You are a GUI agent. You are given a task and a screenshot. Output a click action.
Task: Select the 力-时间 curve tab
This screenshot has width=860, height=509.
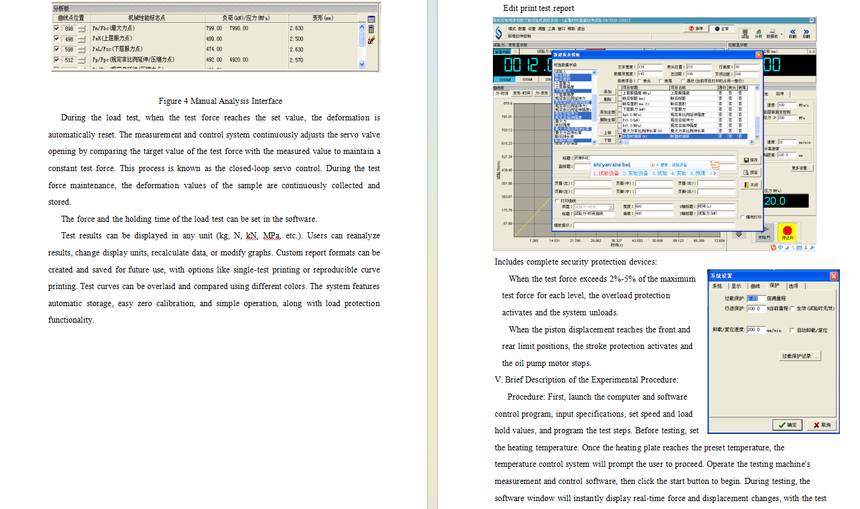(x=502, y=93)
